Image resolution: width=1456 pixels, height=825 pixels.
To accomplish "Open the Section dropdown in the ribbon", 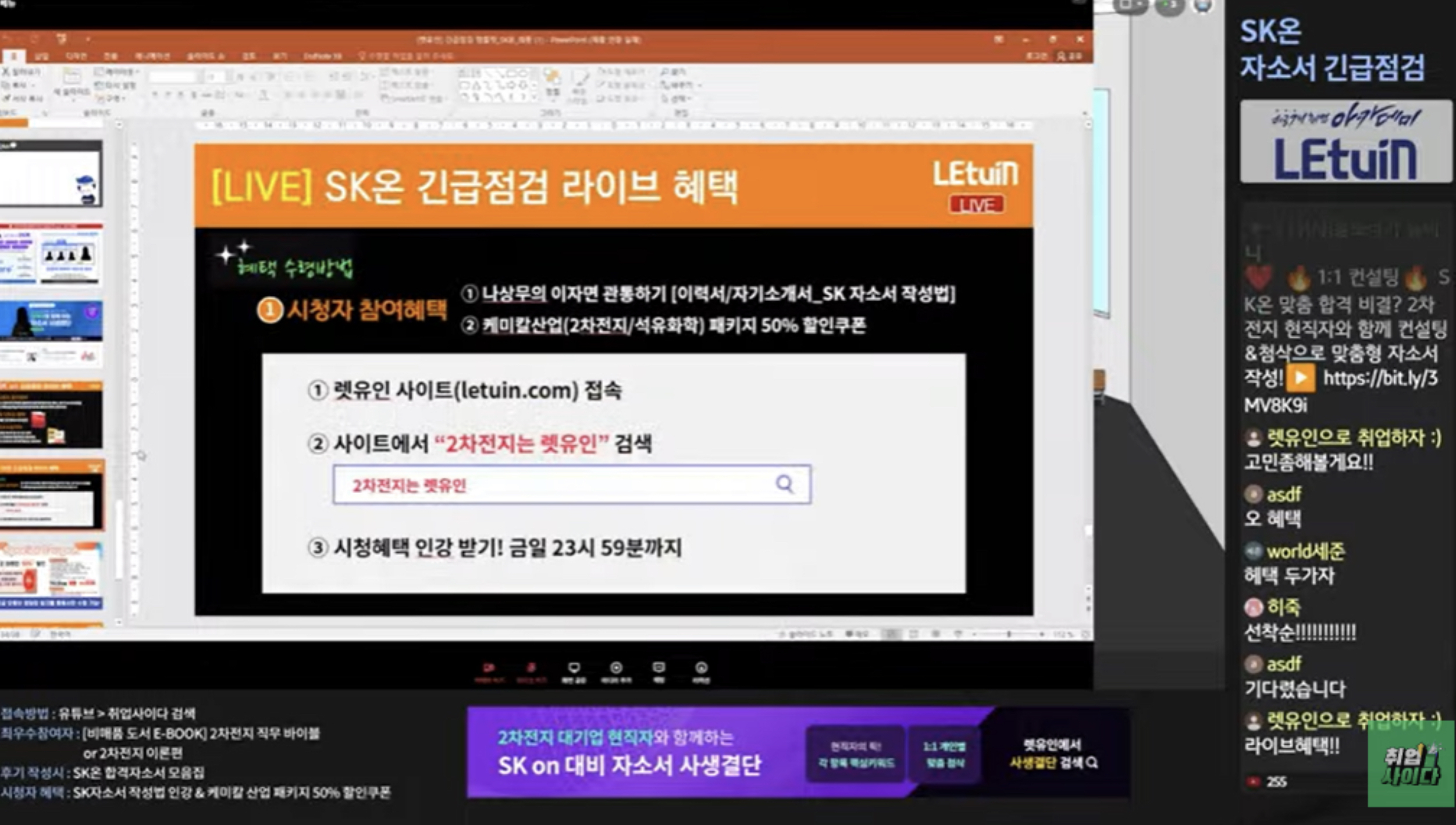I will point(111,98).
